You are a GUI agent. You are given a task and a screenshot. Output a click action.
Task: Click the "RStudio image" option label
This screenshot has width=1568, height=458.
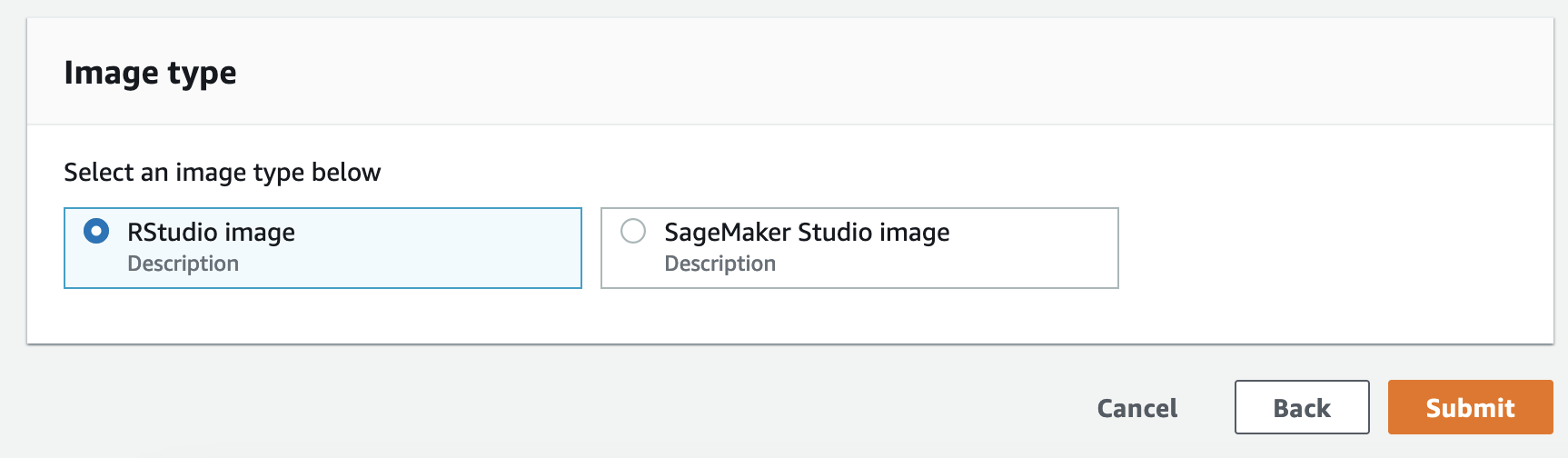(x=211, y=233)
